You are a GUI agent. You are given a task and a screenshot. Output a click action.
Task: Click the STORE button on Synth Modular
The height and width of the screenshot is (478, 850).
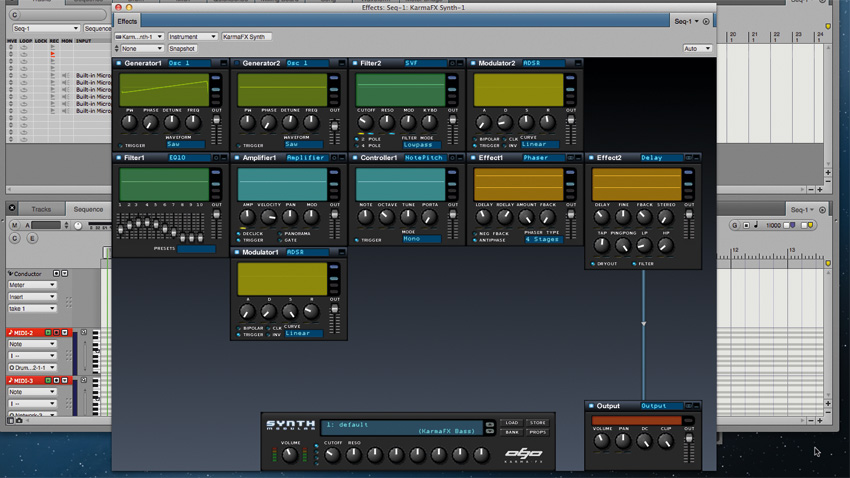pos(538,423)
